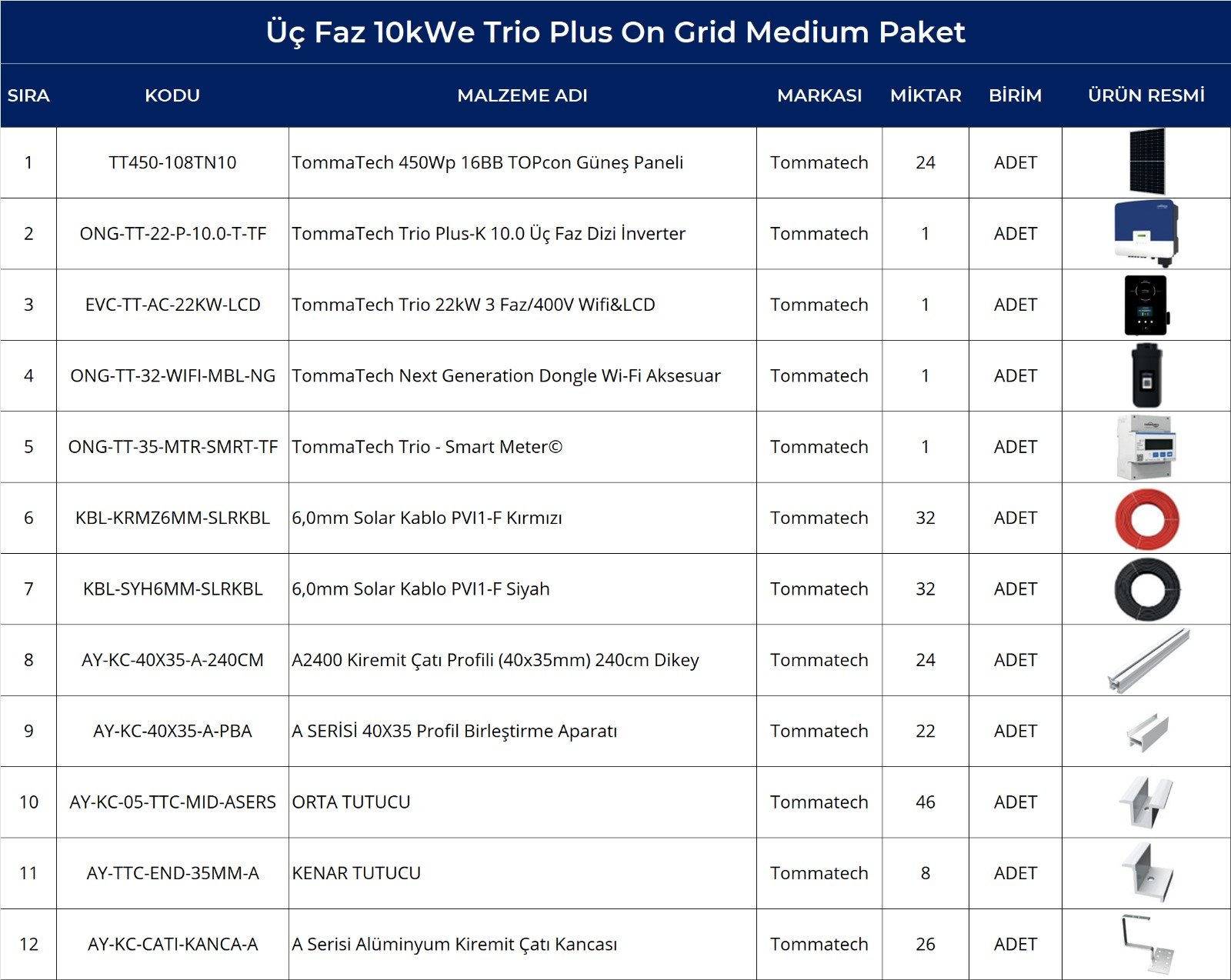Click A Serisi Alüminyum Kiremit Çatı Kancası
The height and width of the screenshot is (980, 1231).
(454, 944)
